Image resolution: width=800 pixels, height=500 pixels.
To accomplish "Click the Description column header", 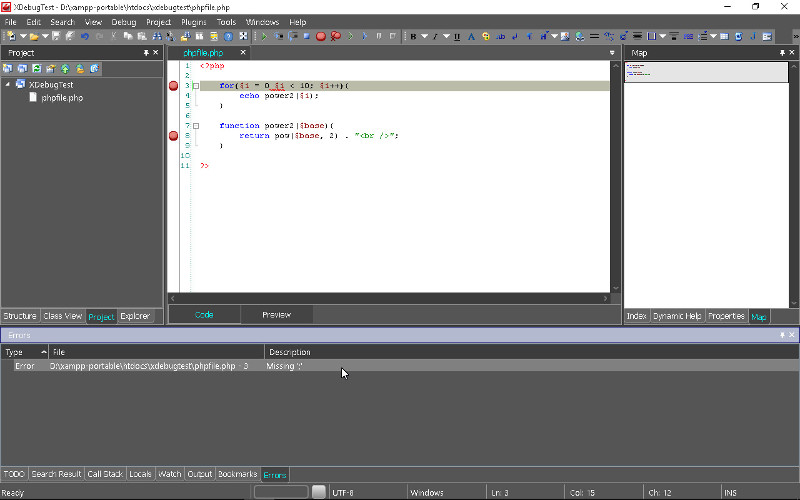I will (x=532, y=352).
